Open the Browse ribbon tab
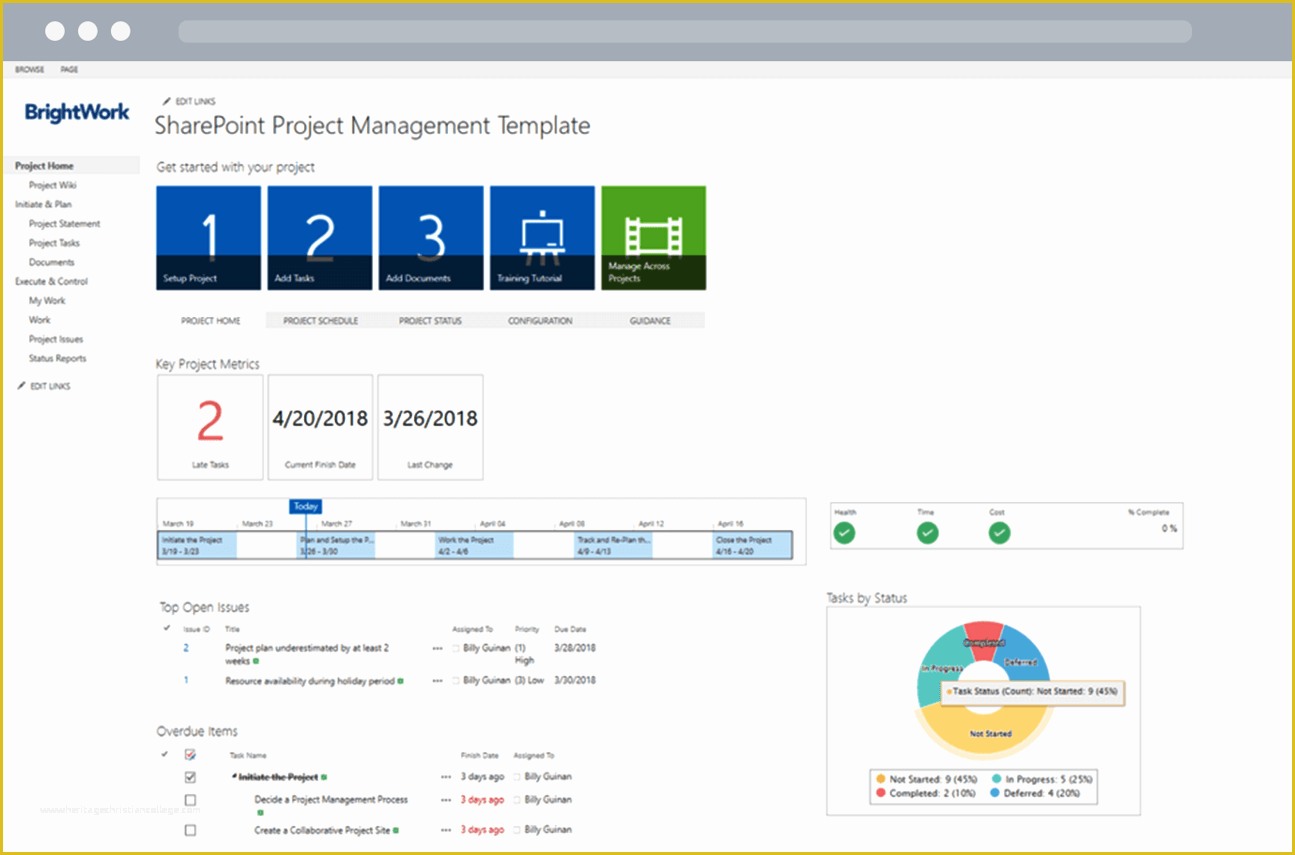 pyautogui.click(x=29, y=70)
